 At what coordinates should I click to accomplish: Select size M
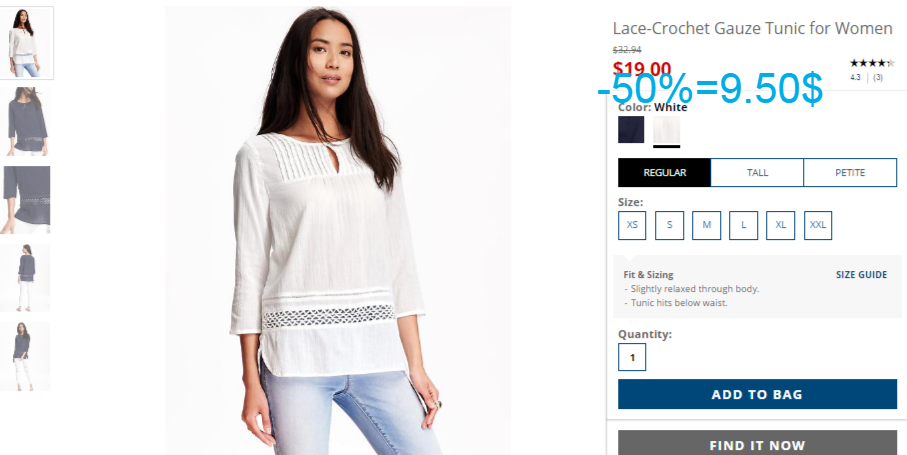click(707, 225)
